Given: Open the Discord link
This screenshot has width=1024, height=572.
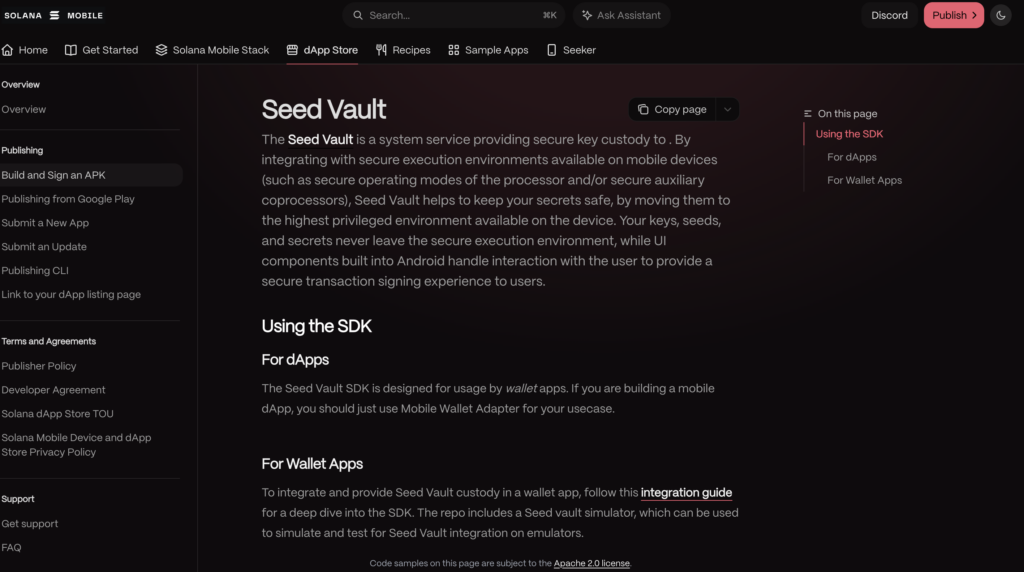Looking at the screenshot, I should (x=889, y=15).
